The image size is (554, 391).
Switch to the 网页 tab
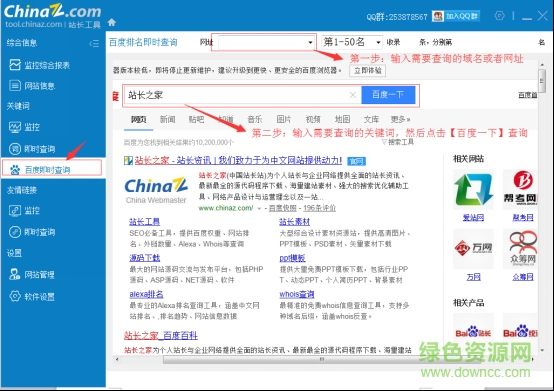(138, 119)
